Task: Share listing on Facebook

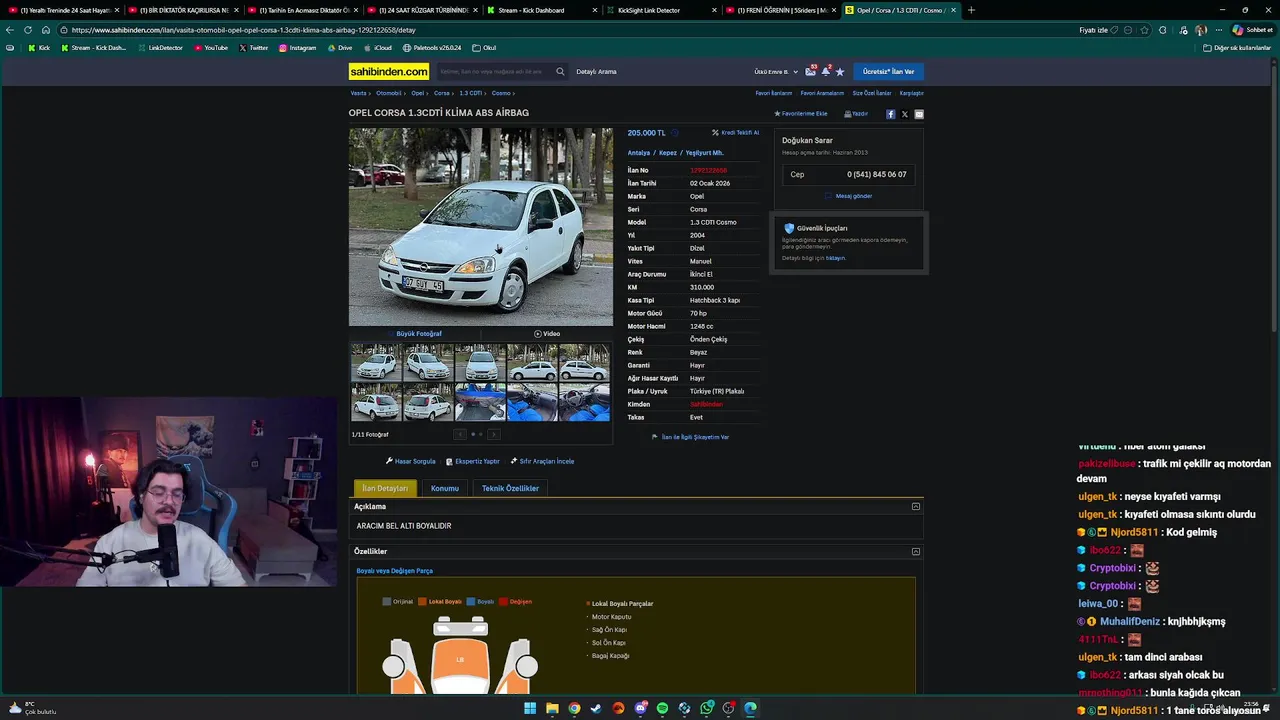Action: tap(891, 114)
